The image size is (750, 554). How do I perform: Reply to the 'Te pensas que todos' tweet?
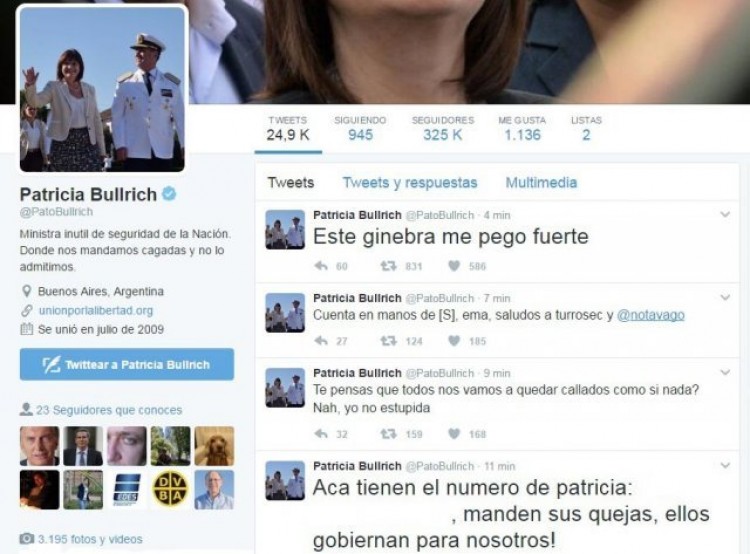(x=321, y=434)
